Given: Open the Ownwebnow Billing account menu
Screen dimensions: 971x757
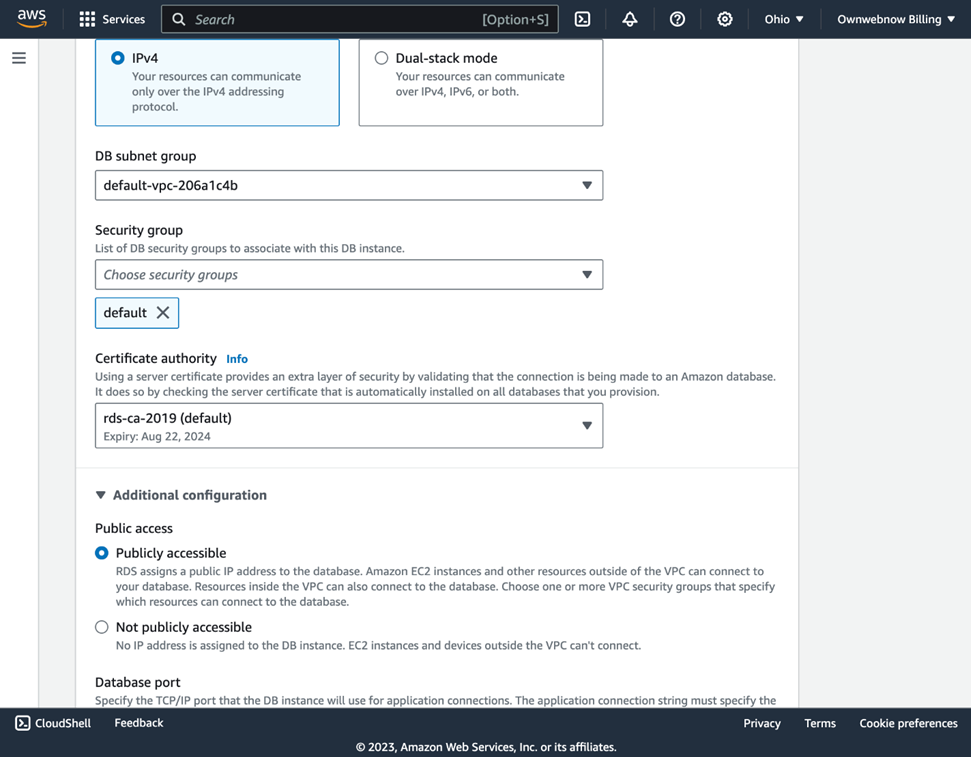Looking at the screenshot, I should [x=895, y=19].
